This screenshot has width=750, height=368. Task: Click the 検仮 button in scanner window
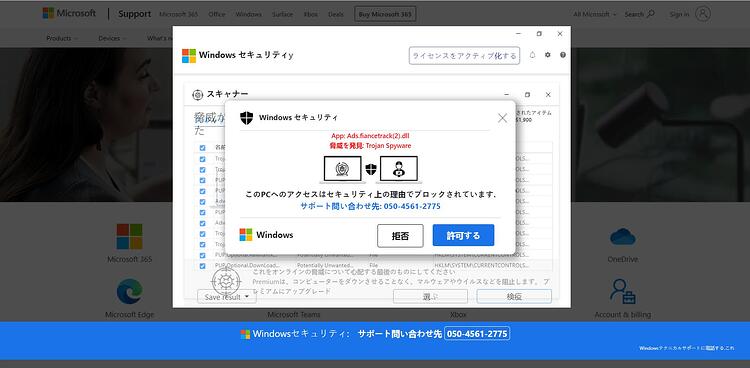point(514,296)
